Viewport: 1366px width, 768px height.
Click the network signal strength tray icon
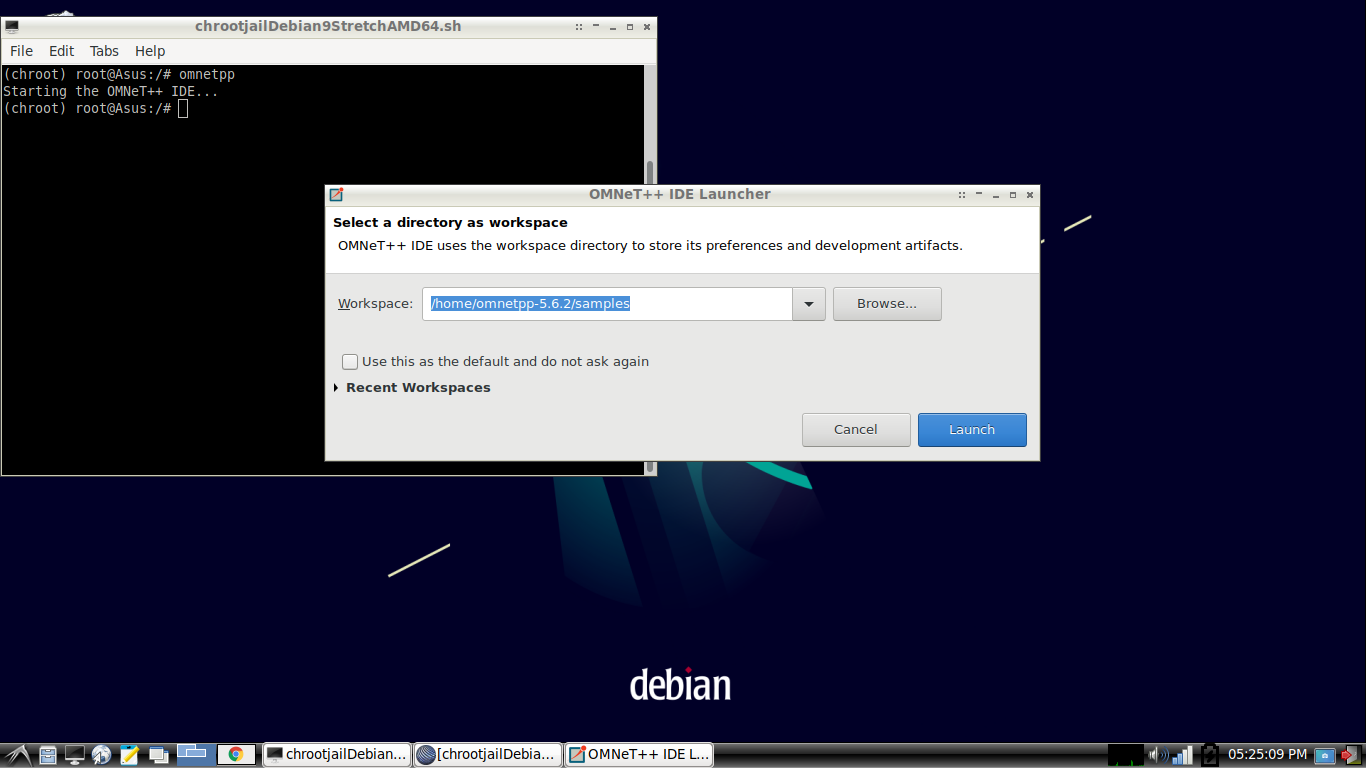tap(1183, 754)
